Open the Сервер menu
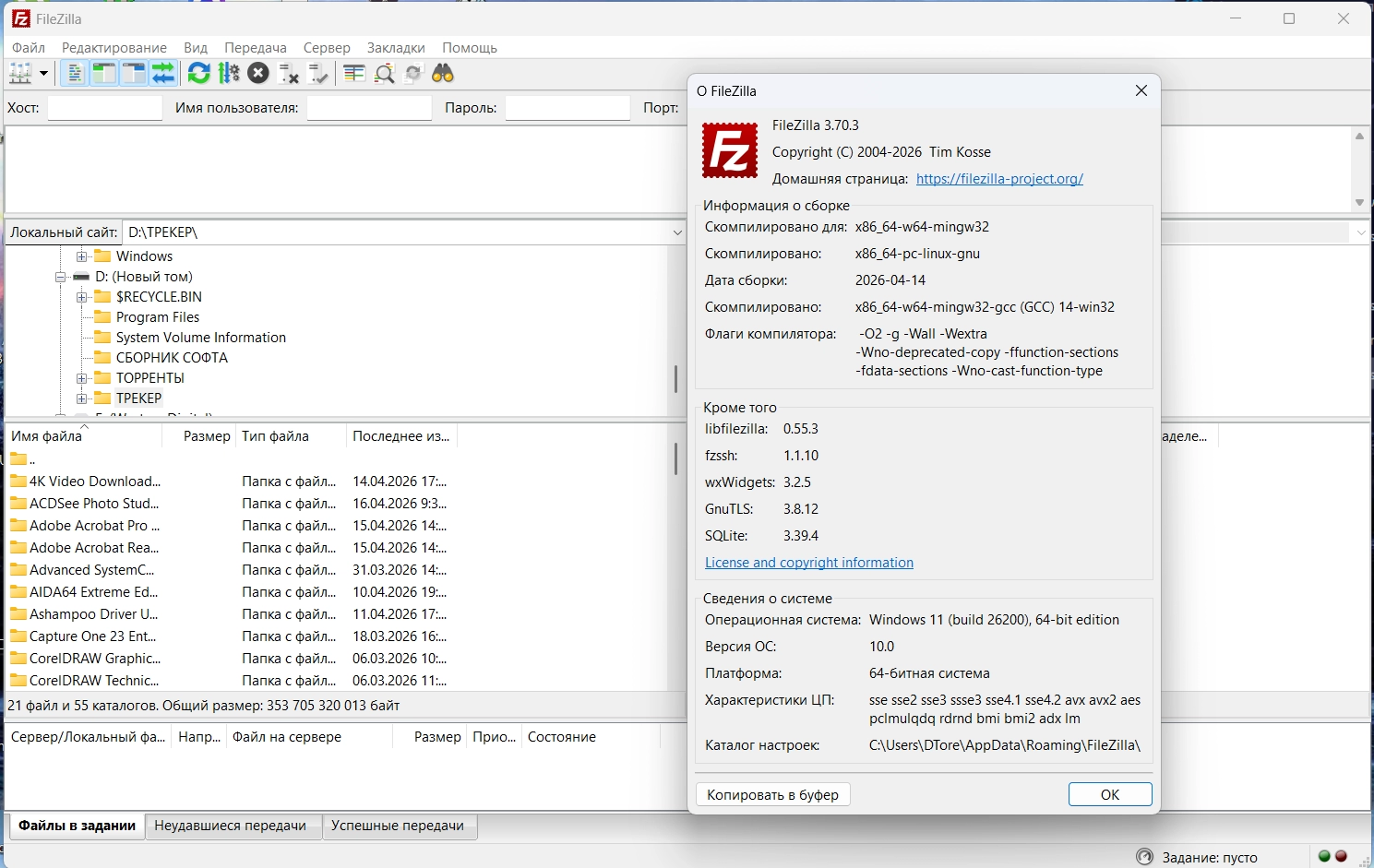 point(327,48)
